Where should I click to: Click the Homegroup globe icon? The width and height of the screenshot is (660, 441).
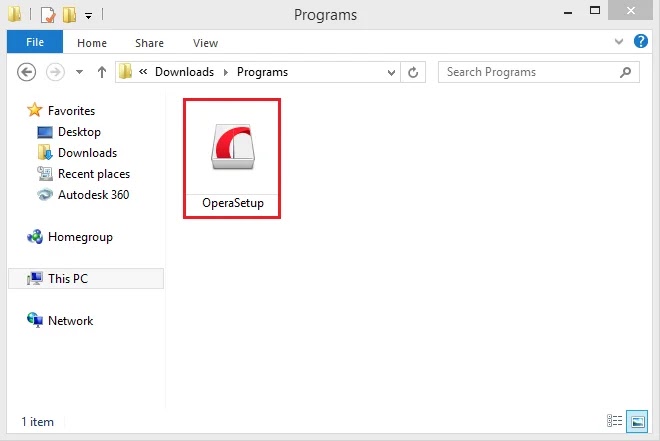coord(35,237)
